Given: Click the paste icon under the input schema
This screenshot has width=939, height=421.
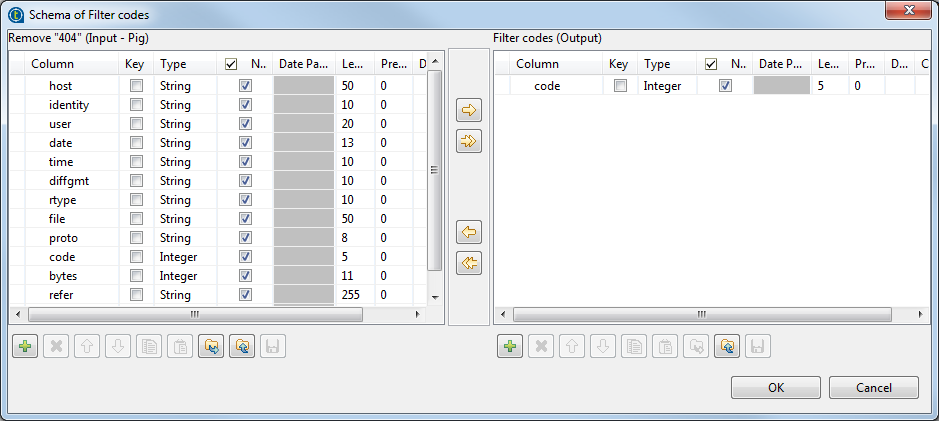Looking at the screenshot, I should [180, 346].
